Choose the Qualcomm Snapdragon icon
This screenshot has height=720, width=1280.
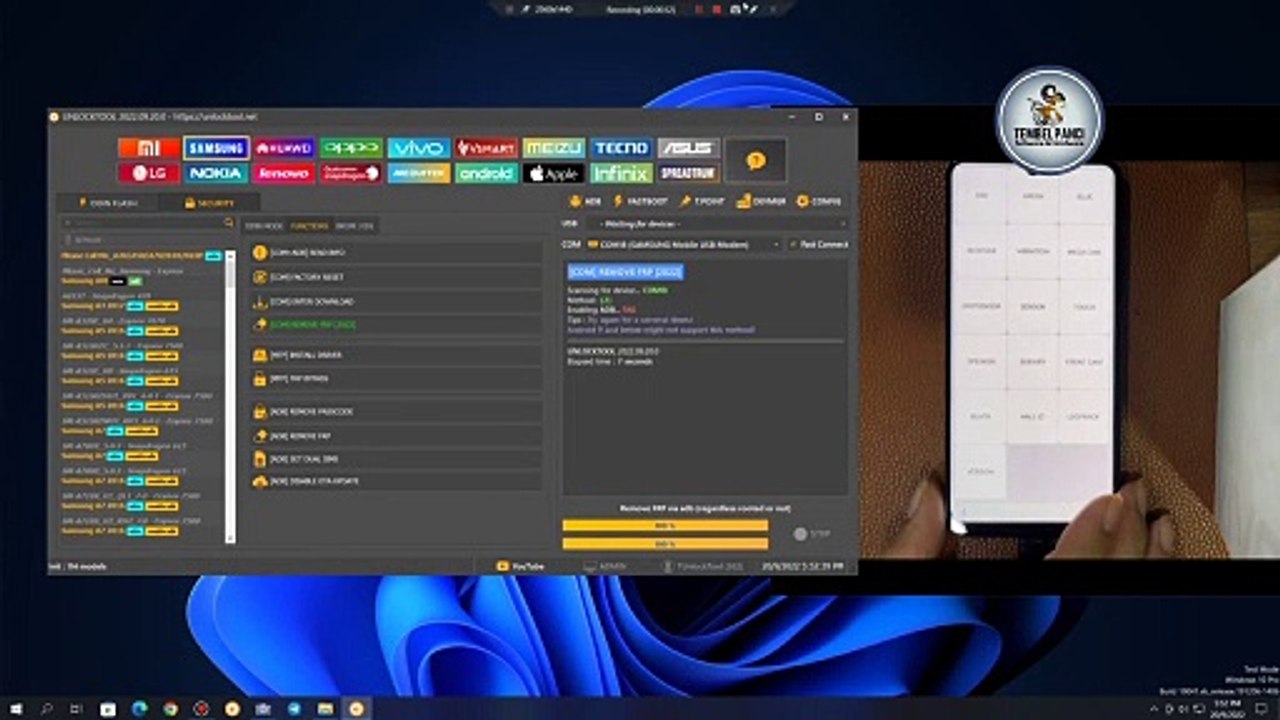[x=351, y=173]
